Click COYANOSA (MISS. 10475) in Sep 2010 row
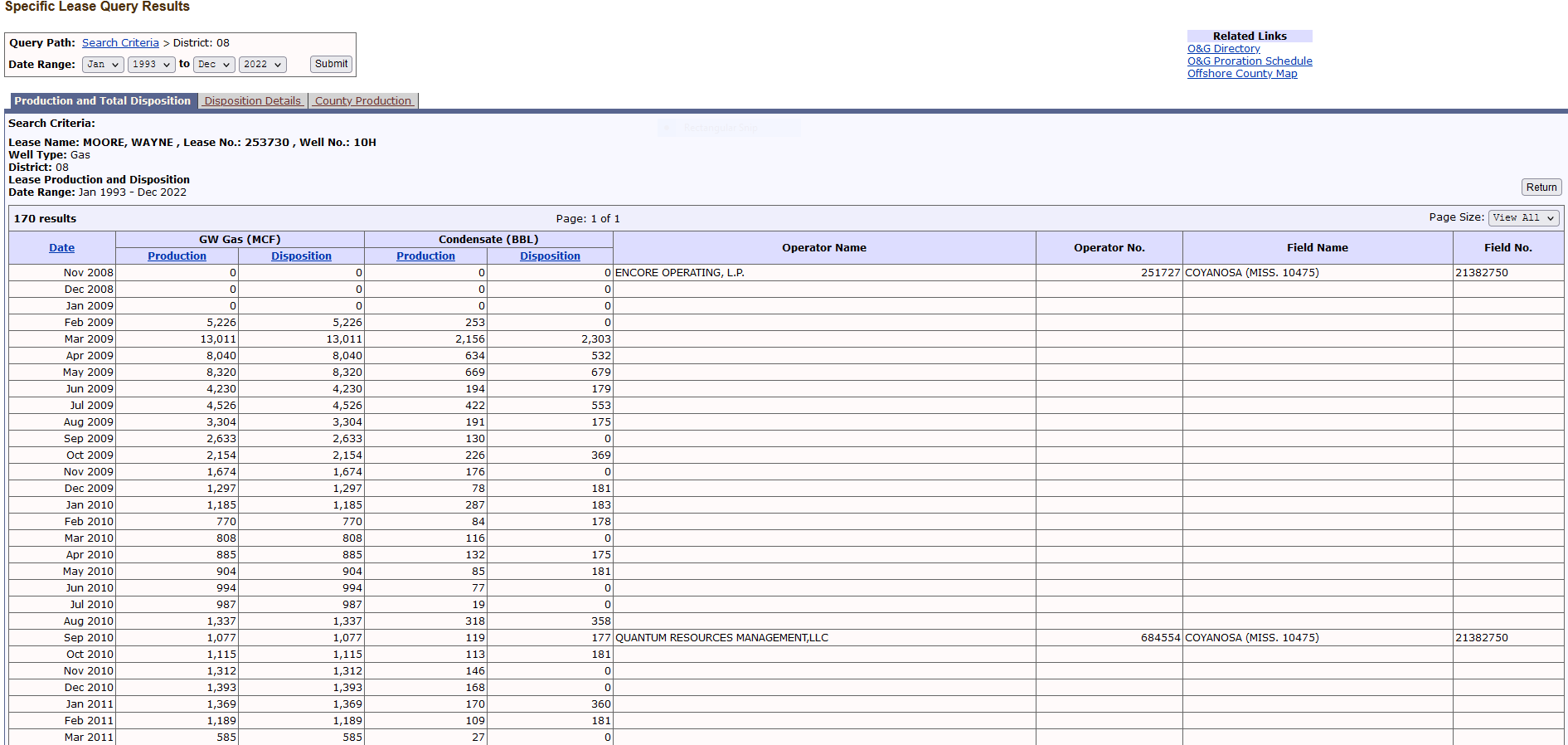This screenshot has height=745, width=1568. (1251, 638)
